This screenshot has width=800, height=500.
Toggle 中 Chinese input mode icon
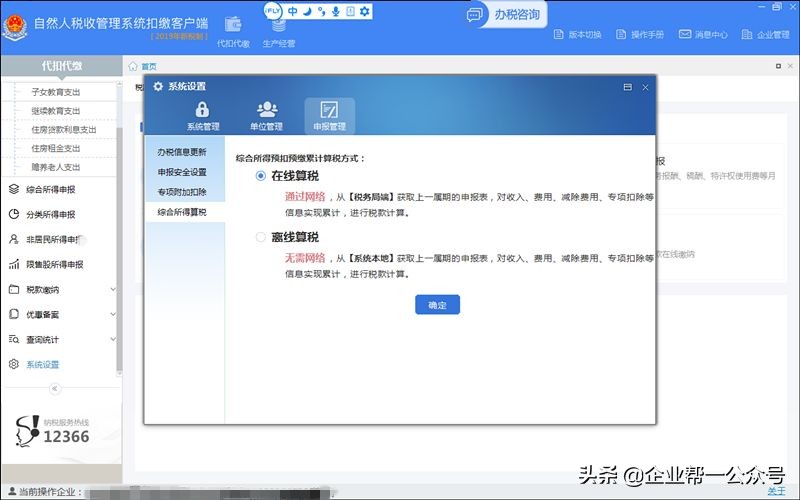(293, 11)
